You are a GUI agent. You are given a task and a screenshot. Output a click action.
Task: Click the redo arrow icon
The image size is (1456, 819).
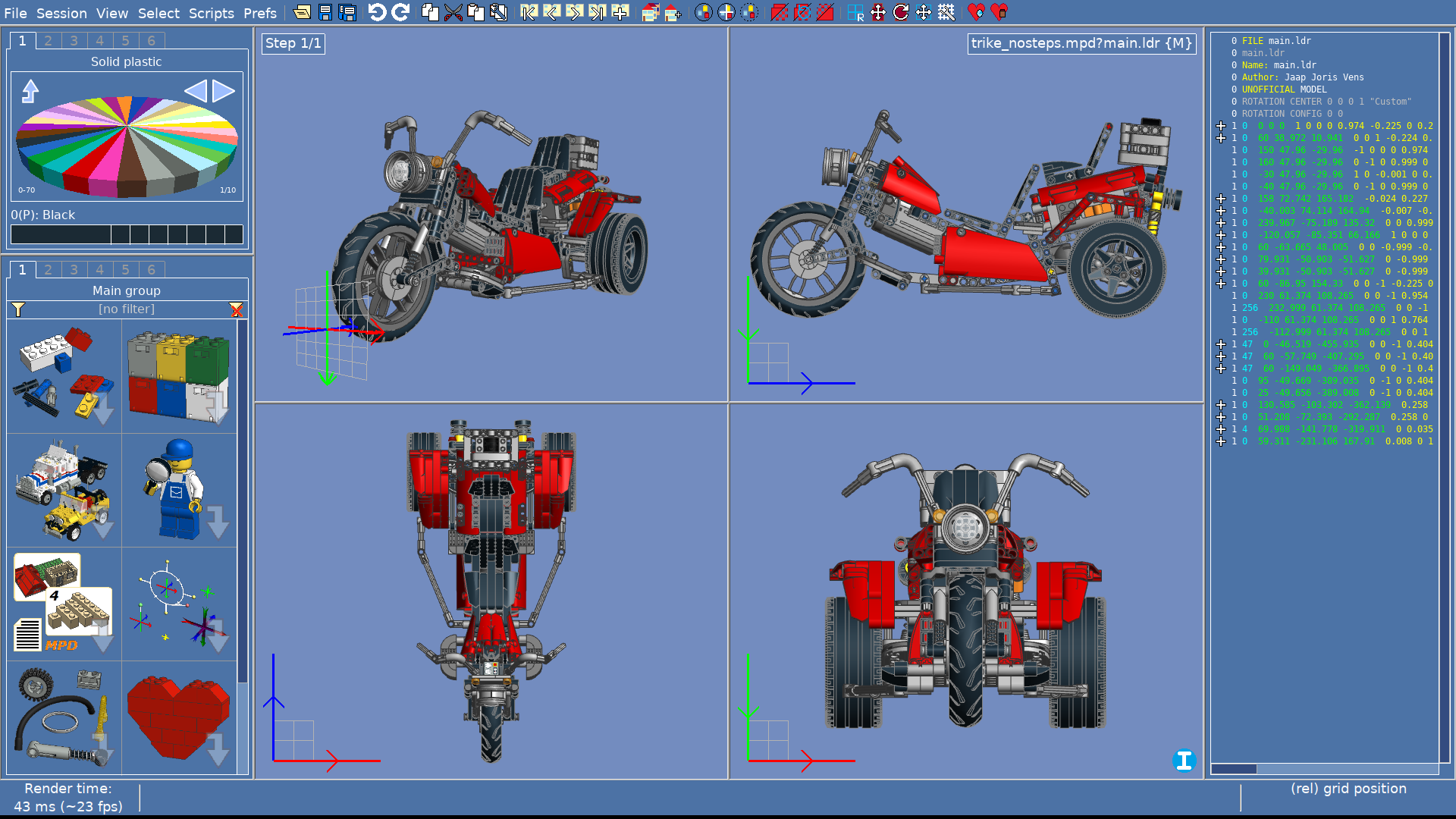click(x=400, y=12)
